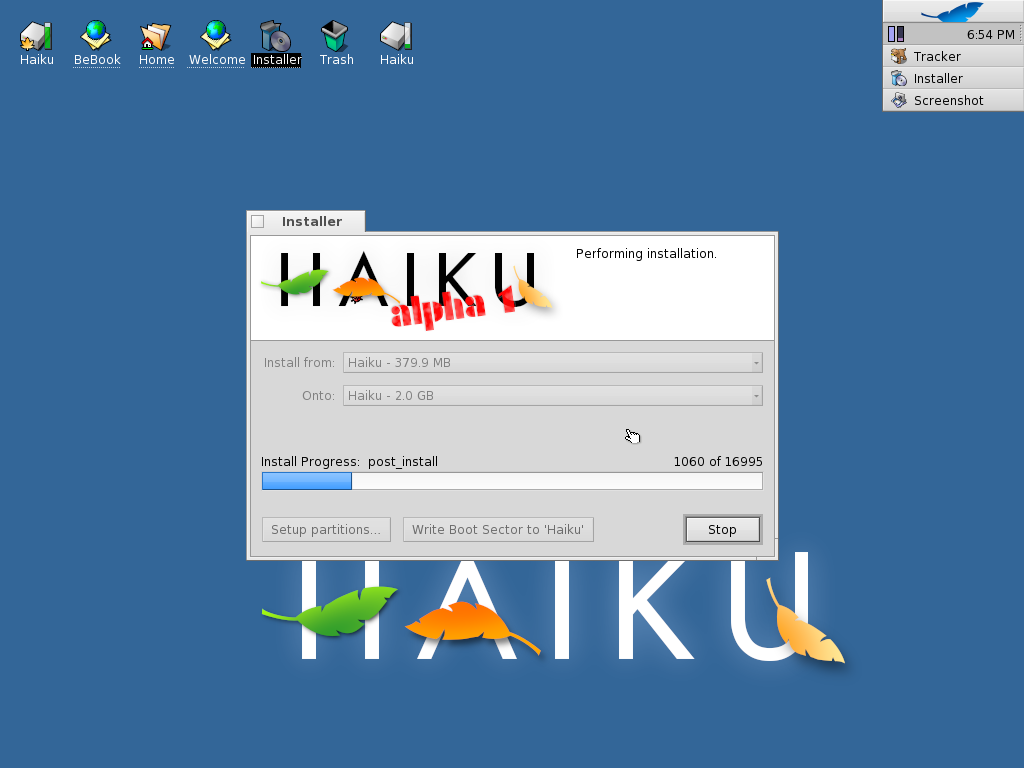The height and width of the screenshot is (768, 1024).
Task: Click Write Boot Sector to 'Haiku' button
Action: 498,530
